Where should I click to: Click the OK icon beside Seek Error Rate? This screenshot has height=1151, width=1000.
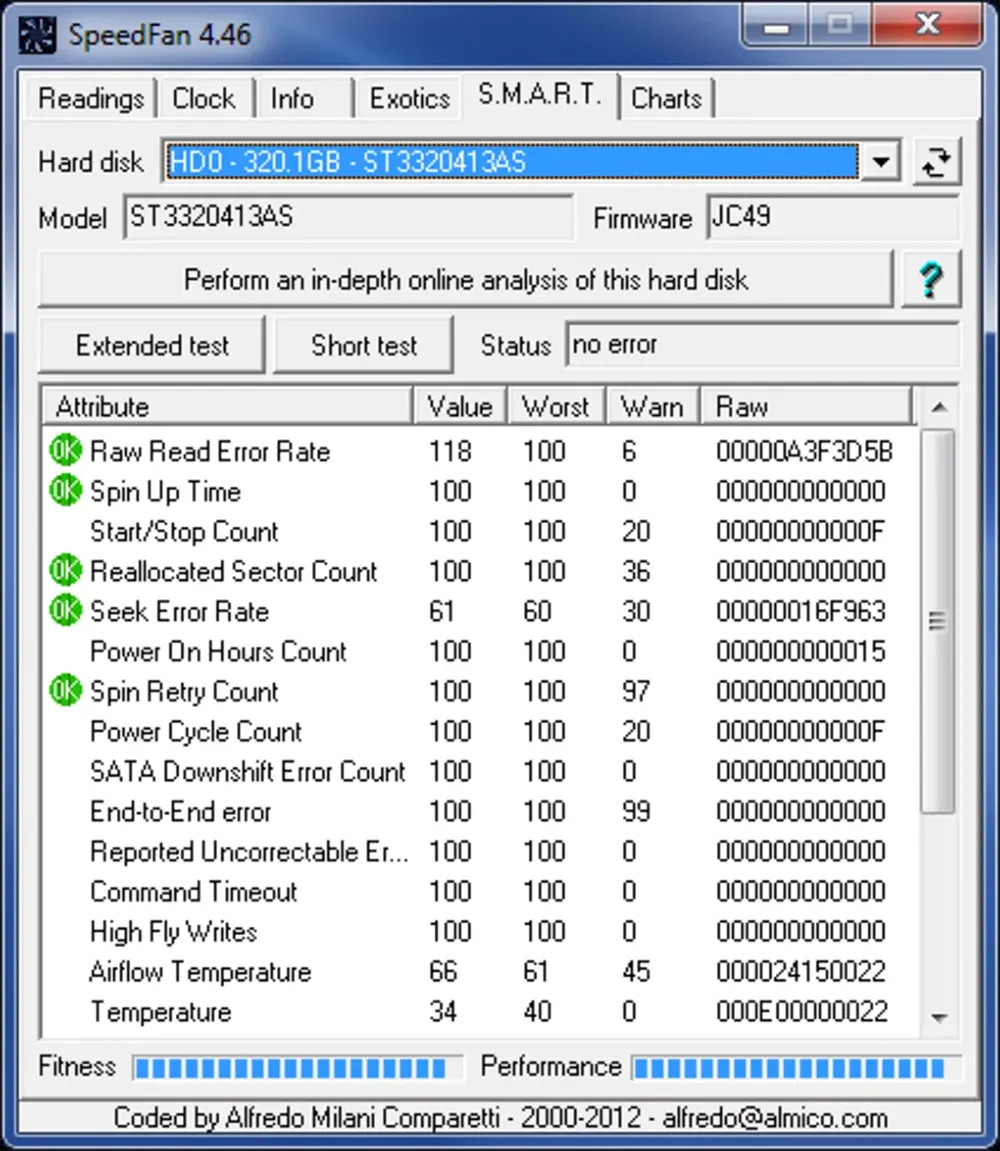pyautogui.click(x=65, y=611)
